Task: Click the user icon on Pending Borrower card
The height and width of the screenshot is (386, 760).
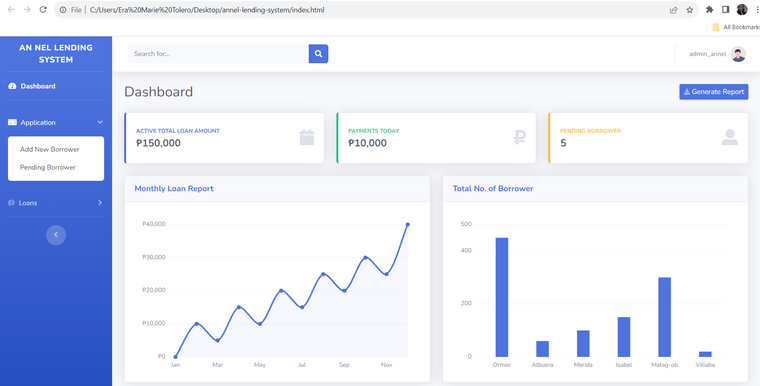Action: [729, 137]
